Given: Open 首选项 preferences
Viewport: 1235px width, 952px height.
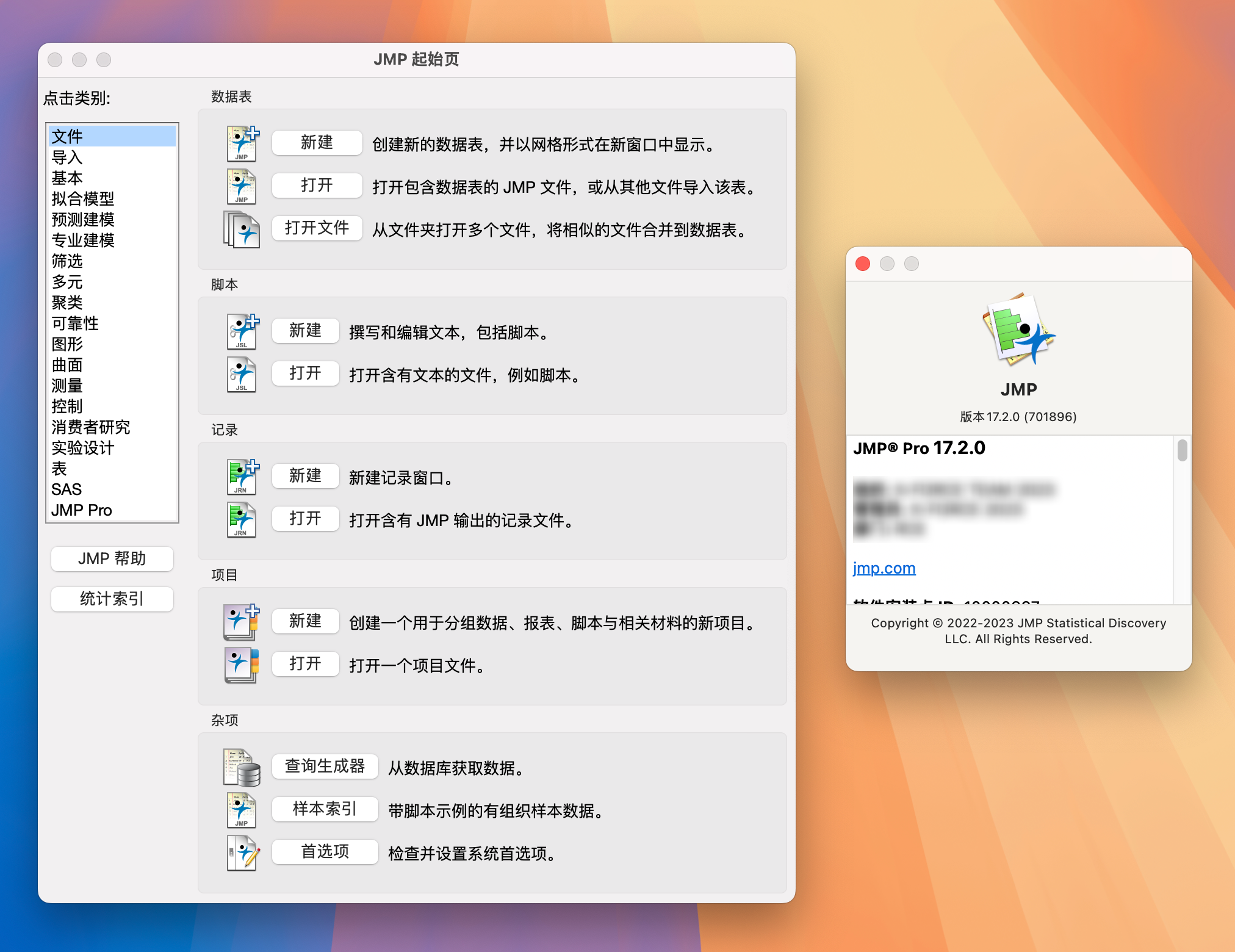Looking at the screenshot, I should tap(325, 852).
